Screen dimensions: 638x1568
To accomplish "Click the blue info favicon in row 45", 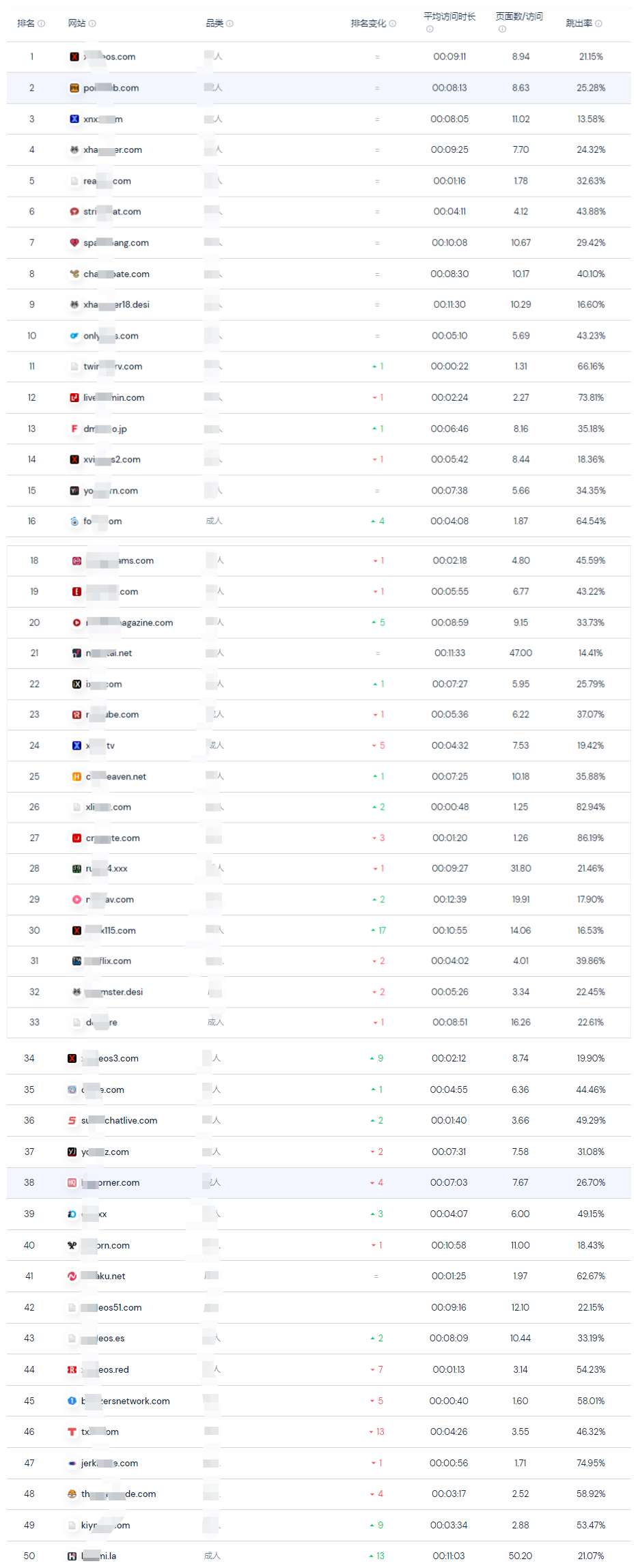I will 72,1401.
